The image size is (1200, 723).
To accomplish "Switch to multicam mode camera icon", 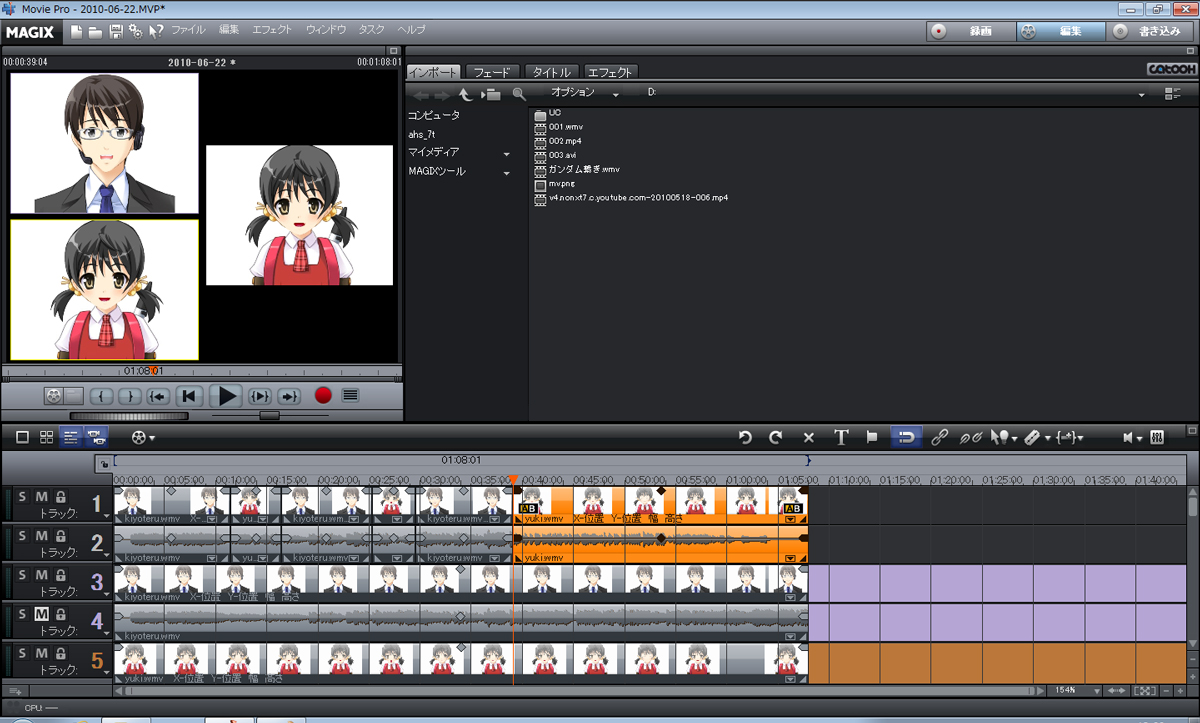I will pos(96,437).
